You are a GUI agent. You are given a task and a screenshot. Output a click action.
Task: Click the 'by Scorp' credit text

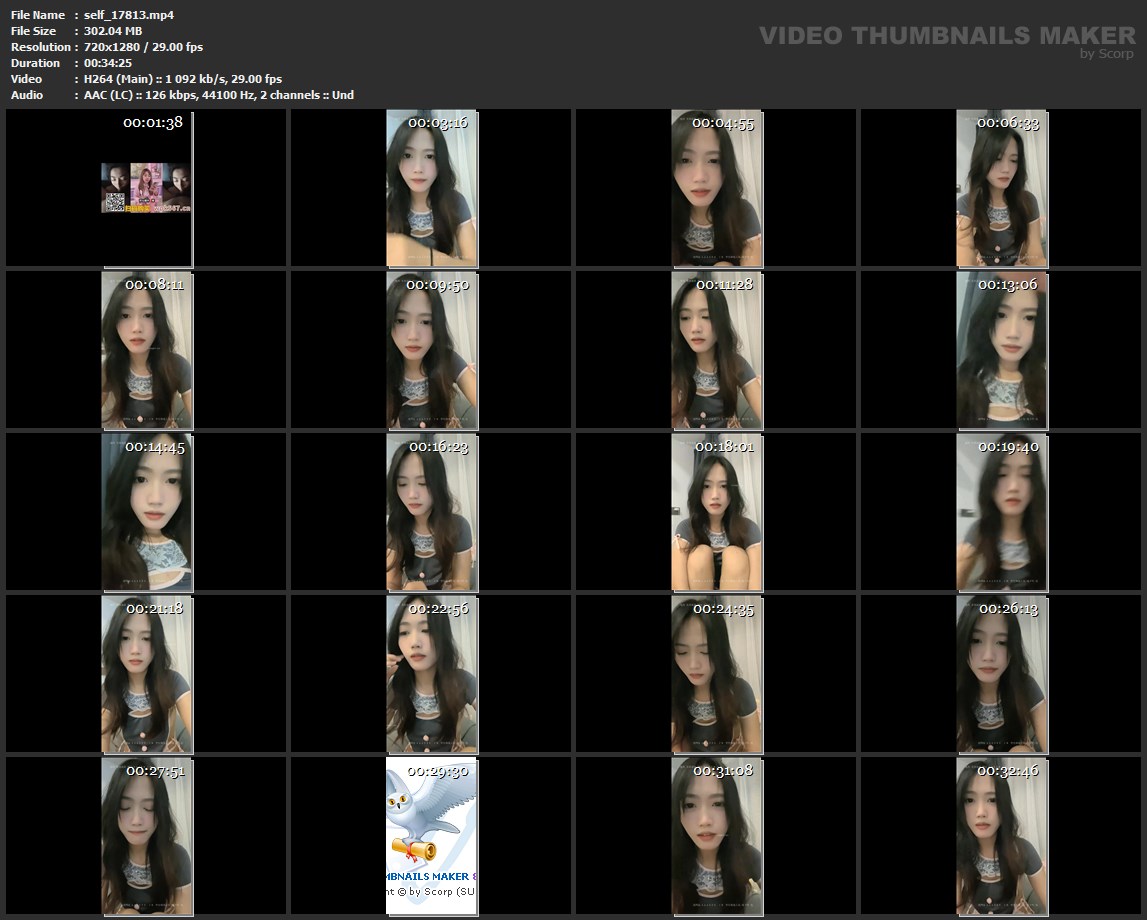point(1106,54)
